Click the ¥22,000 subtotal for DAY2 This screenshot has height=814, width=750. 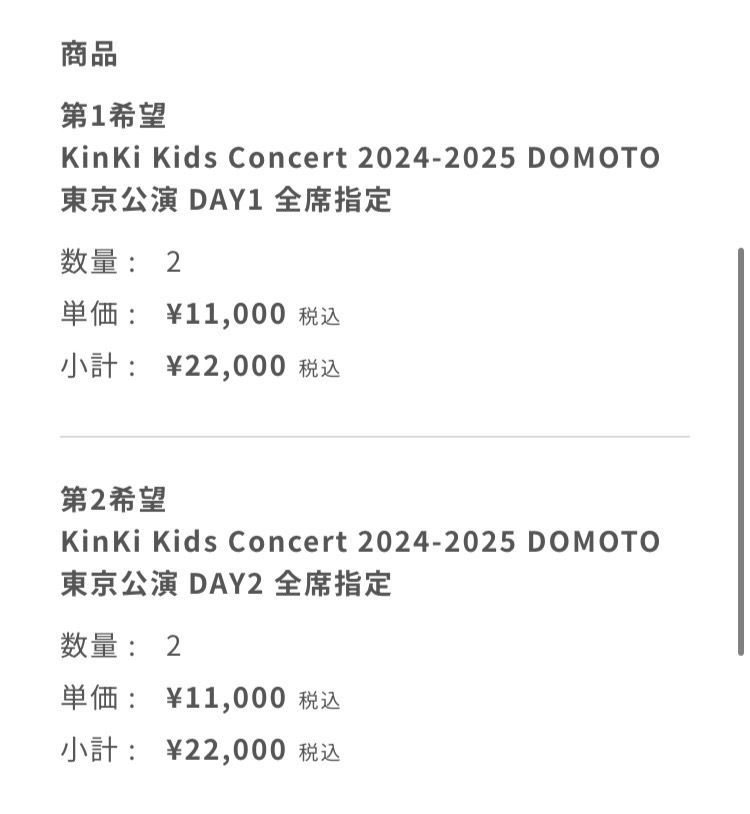pos(226,750)
